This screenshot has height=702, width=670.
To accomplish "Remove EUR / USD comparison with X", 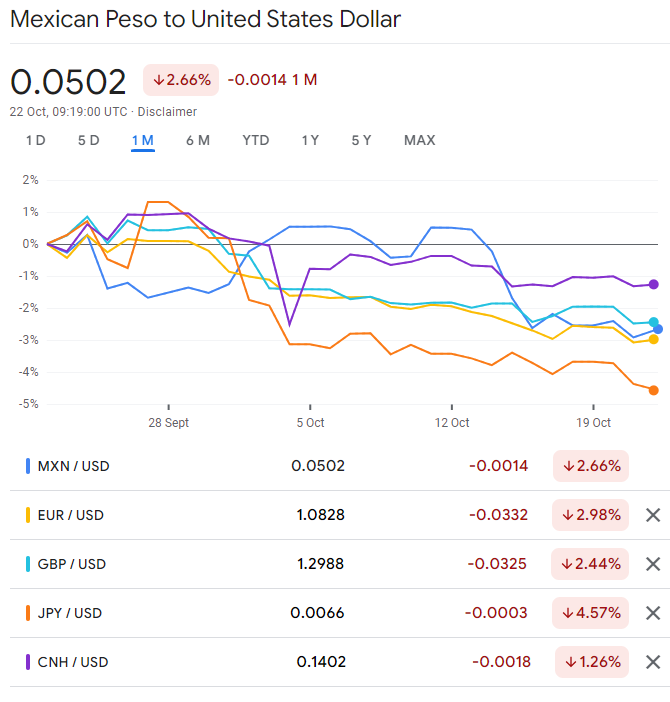I will click(x=653, y=515).
